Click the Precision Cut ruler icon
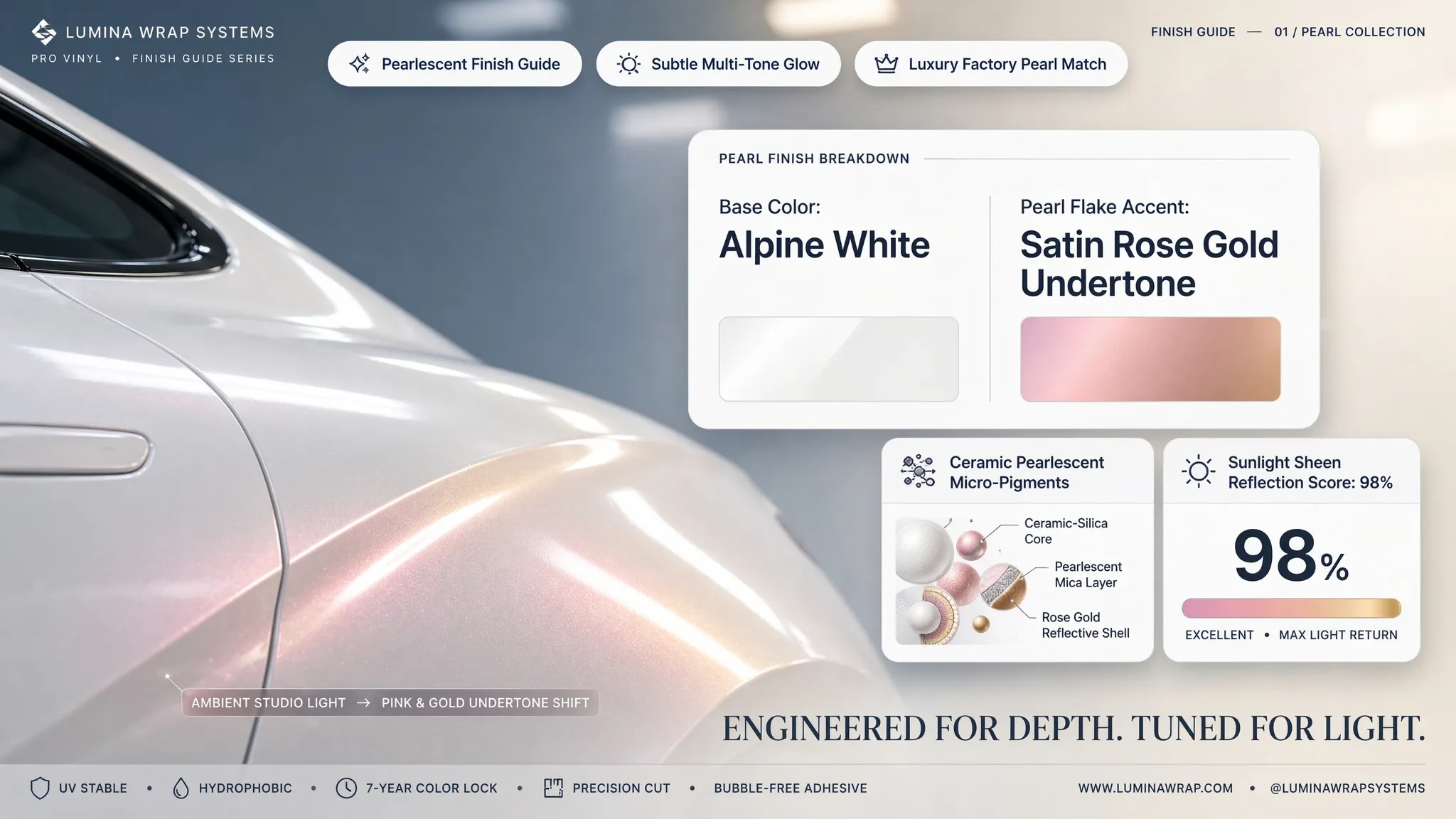Image resolution: width=1456 pixels, height=819 pixels. (x=553, y=788)
